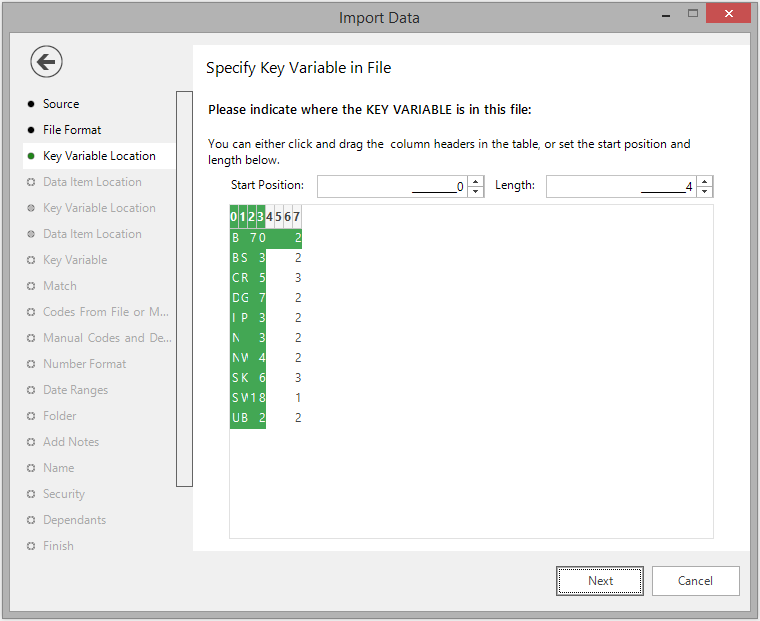Click column header 7 in the table
The image size is (760, 621).
click(297, 217)
